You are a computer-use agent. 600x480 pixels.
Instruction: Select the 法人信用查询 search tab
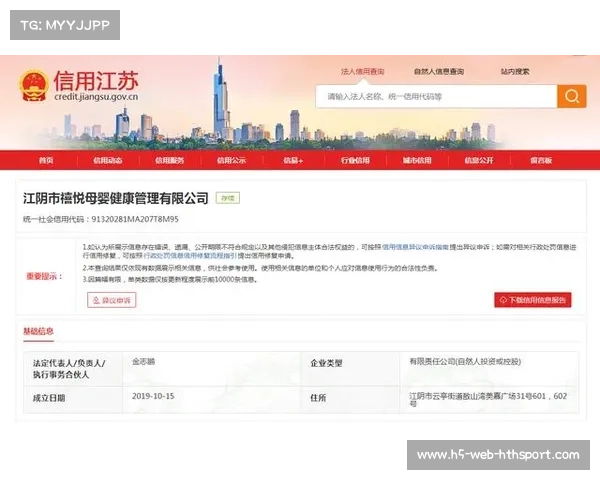(x=362, y=72)
